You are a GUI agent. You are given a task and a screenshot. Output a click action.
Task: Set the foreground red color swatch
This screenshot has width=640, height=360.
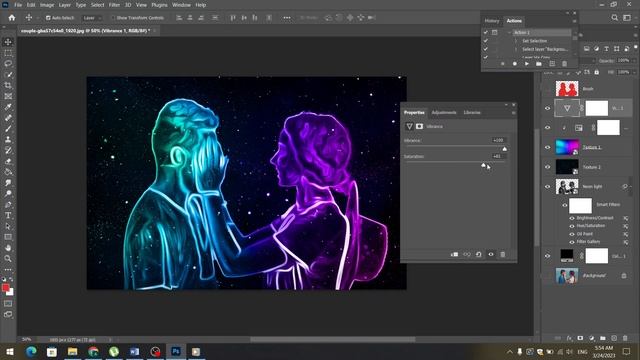[5, 288]
